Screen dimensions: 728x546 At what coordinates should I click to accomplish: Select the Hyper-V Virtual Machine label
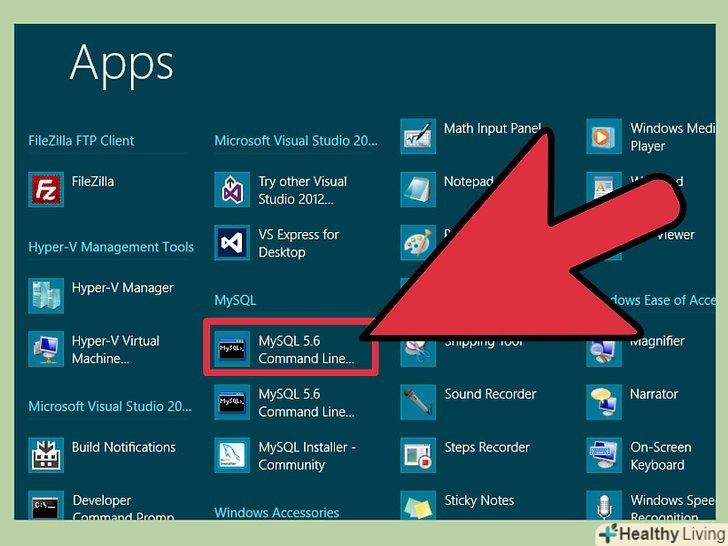click(116, 350)
